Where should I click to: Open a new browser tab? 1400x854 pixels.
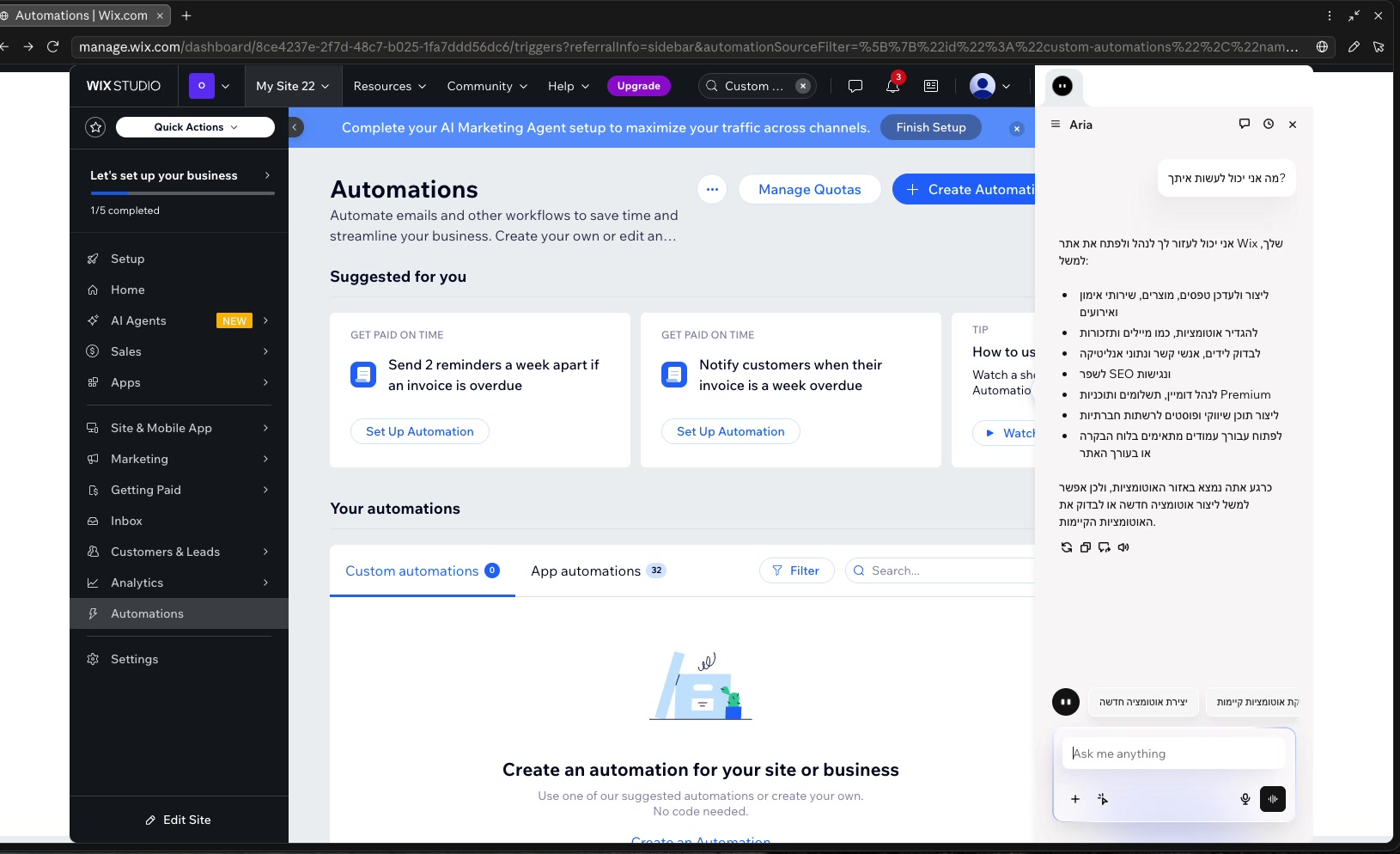click(x=186, y=15)
